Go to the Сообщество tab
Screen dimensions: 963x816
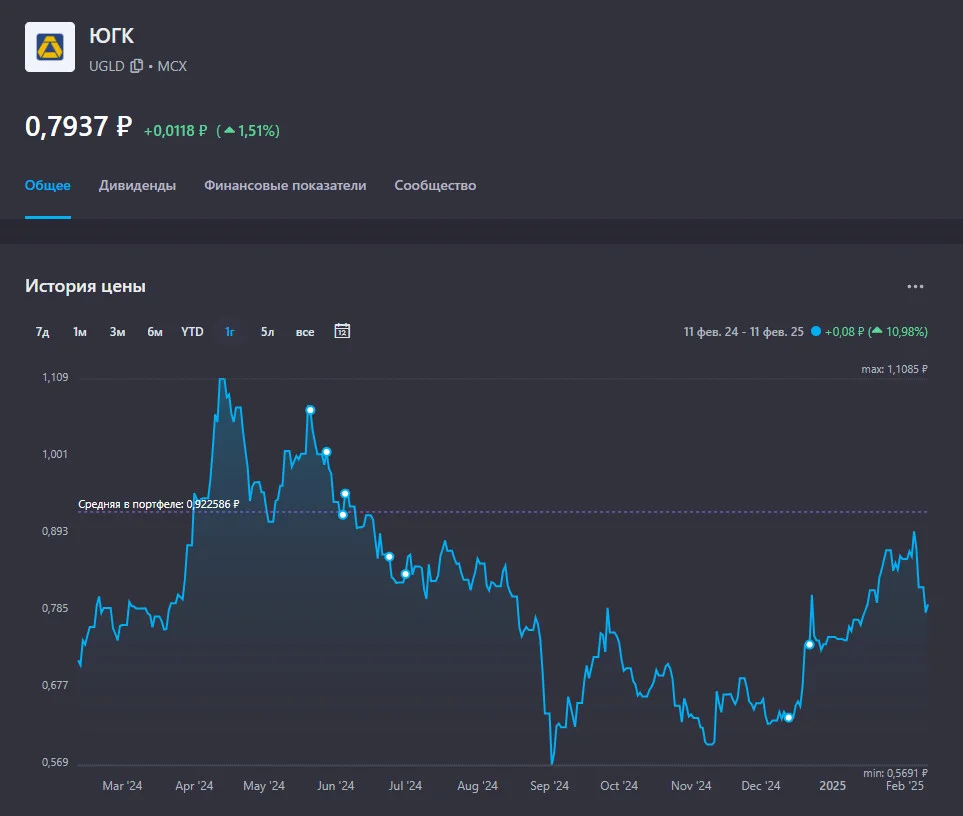(x=435, y=185)
